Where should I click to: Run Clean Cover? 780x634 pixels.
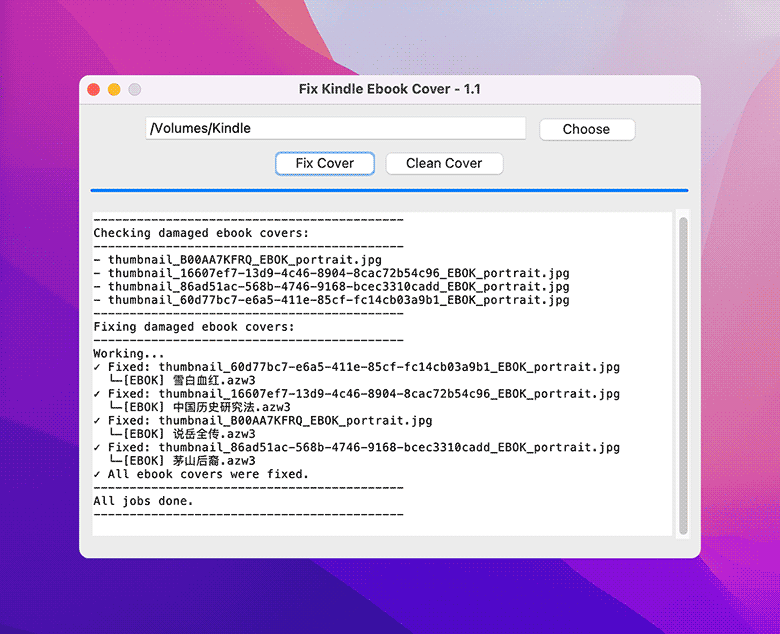(444, 164)
